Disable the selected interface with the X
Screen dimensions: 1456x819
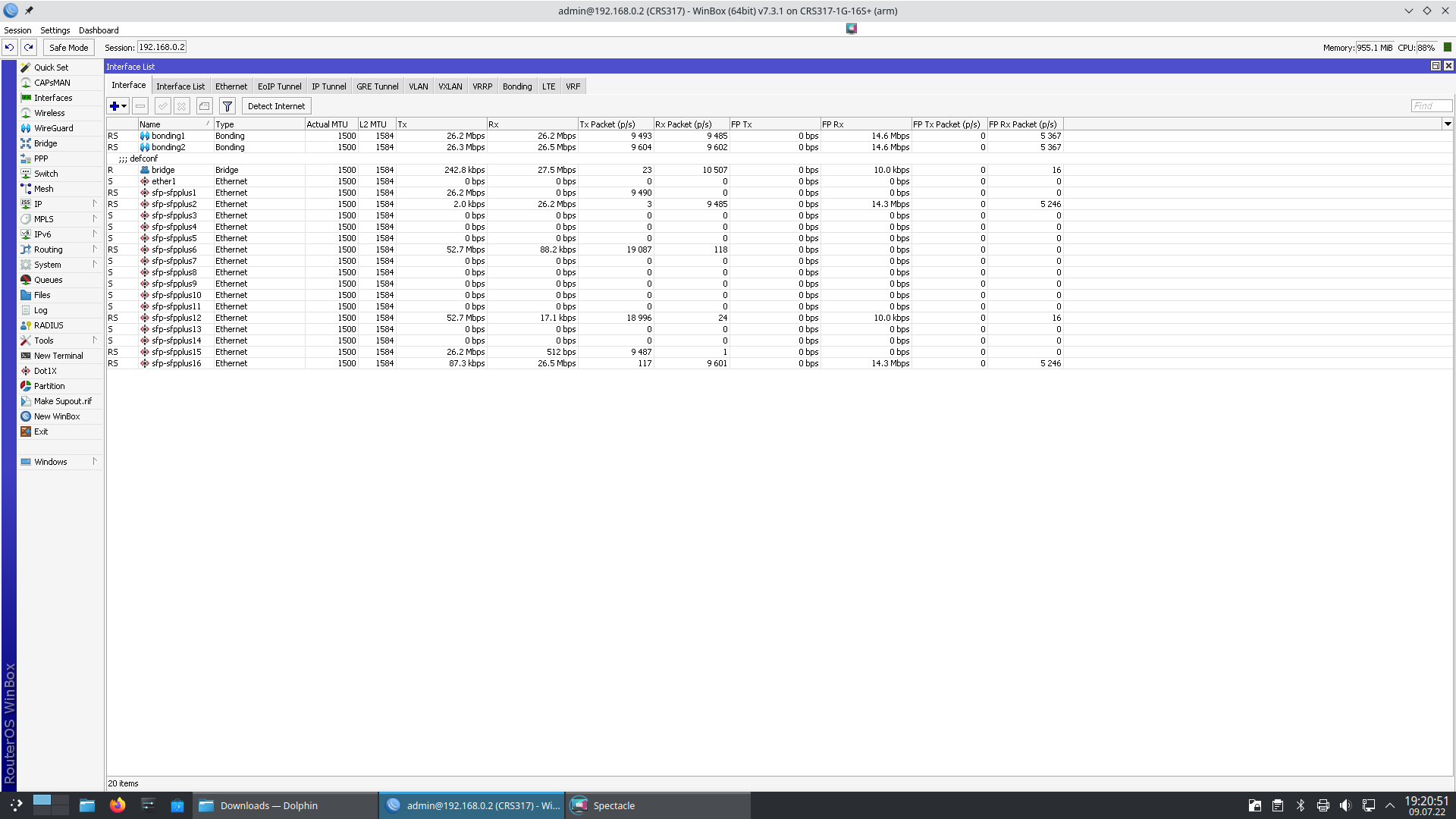181,106
